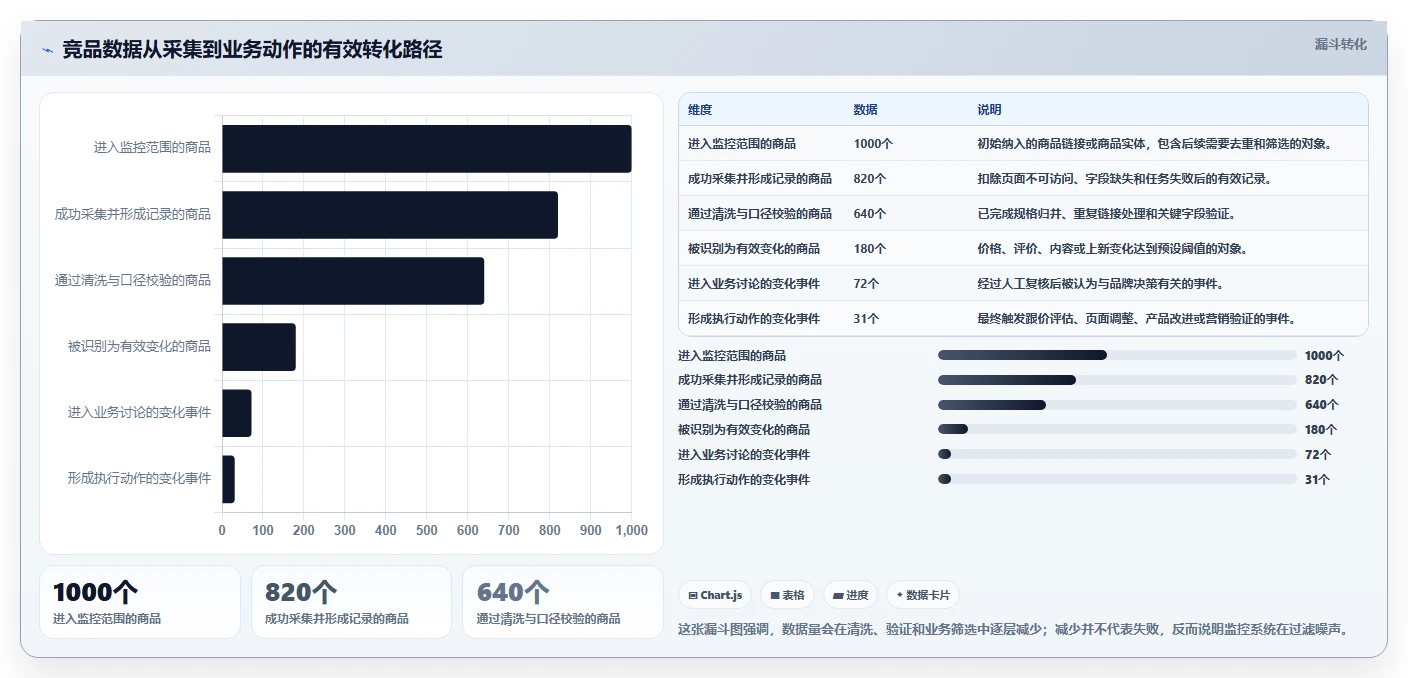Click the progress bar showing 1000个

coord(1117,355)
